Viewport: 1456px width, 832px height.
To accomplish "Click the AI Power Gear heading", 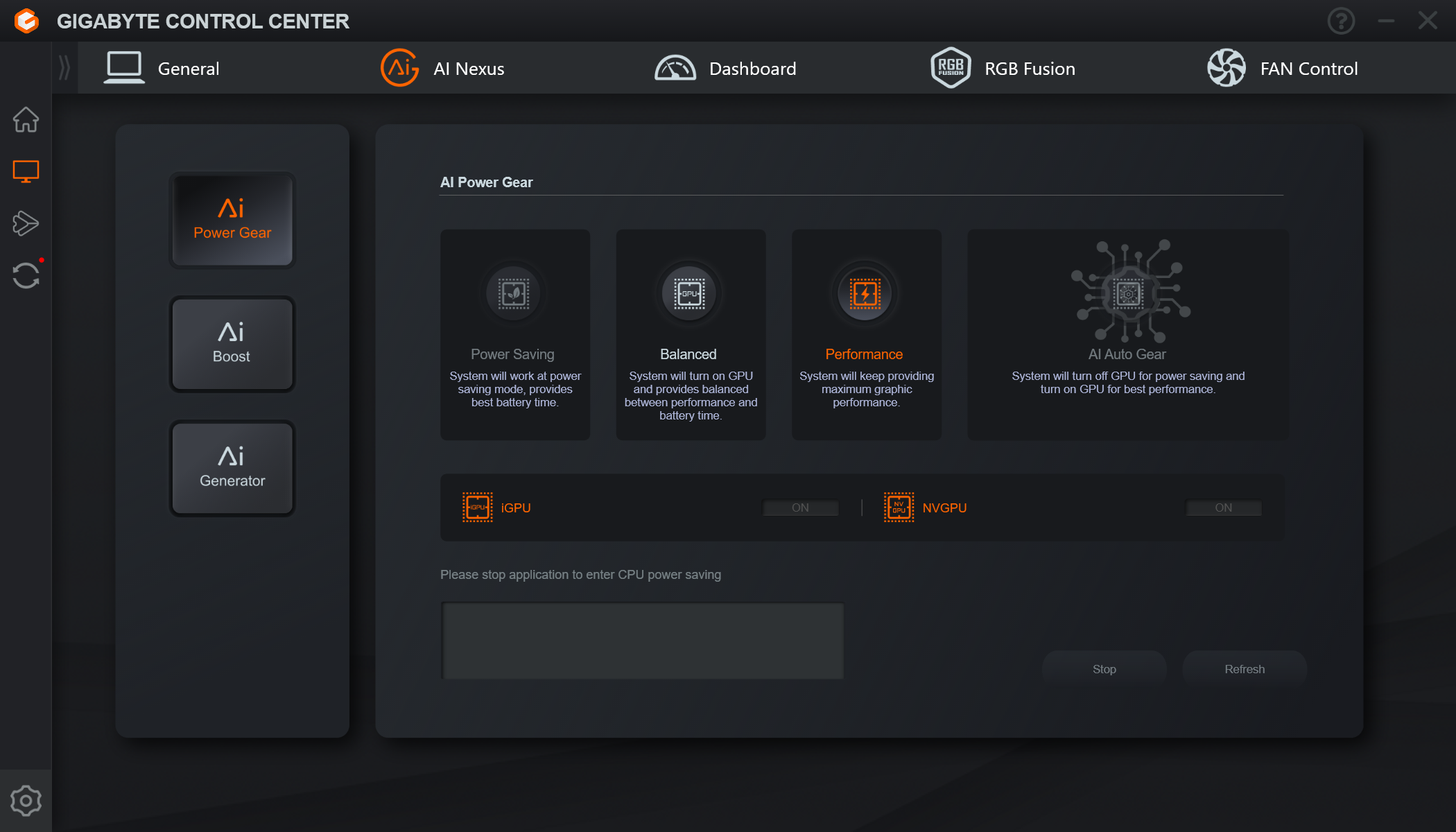I will [x=486, y=182].
